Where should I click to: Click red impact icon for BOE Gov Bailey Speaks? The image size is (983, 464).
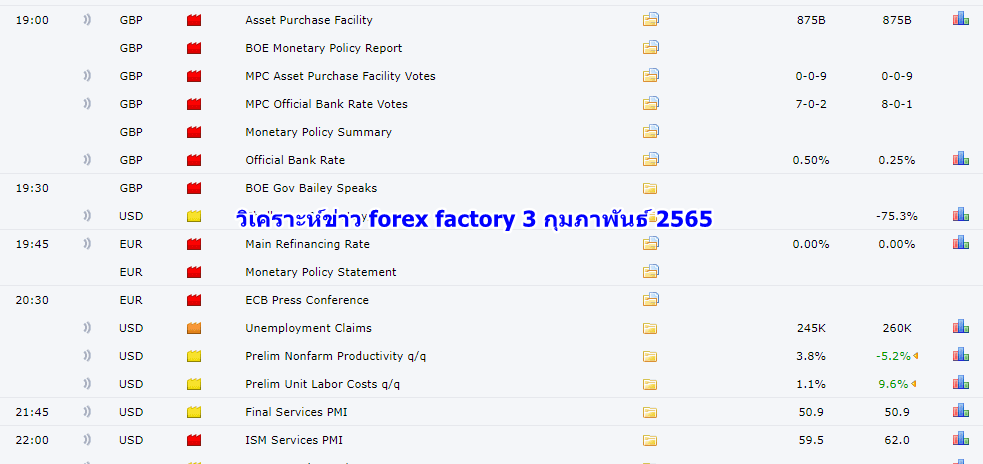click(194, 188)
